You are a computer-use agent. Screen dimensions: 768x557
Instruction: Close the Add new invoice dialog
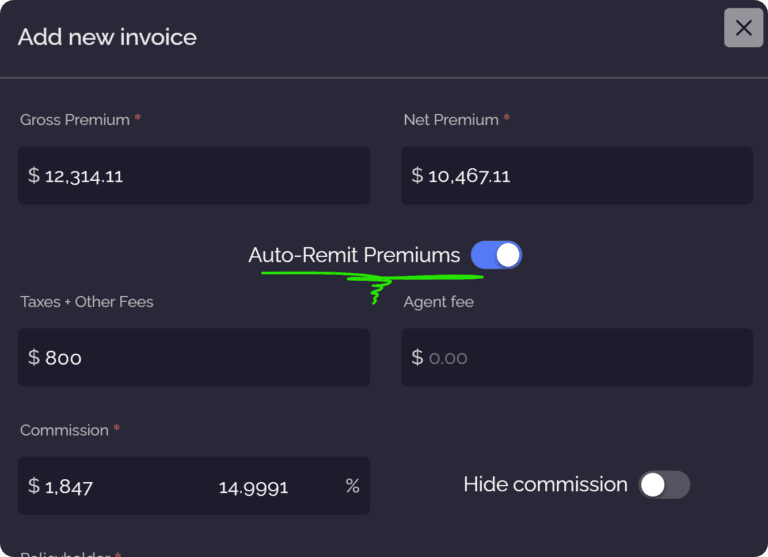743,28
